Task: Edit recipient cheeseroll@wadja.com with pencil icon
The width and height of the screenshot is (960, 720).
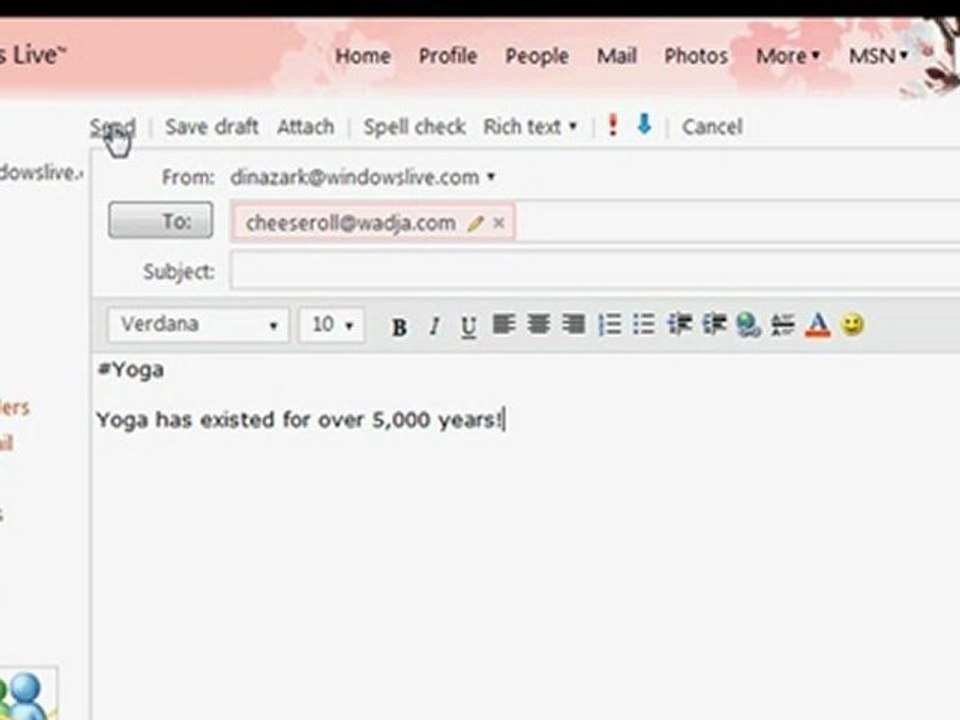Action: 475,223
